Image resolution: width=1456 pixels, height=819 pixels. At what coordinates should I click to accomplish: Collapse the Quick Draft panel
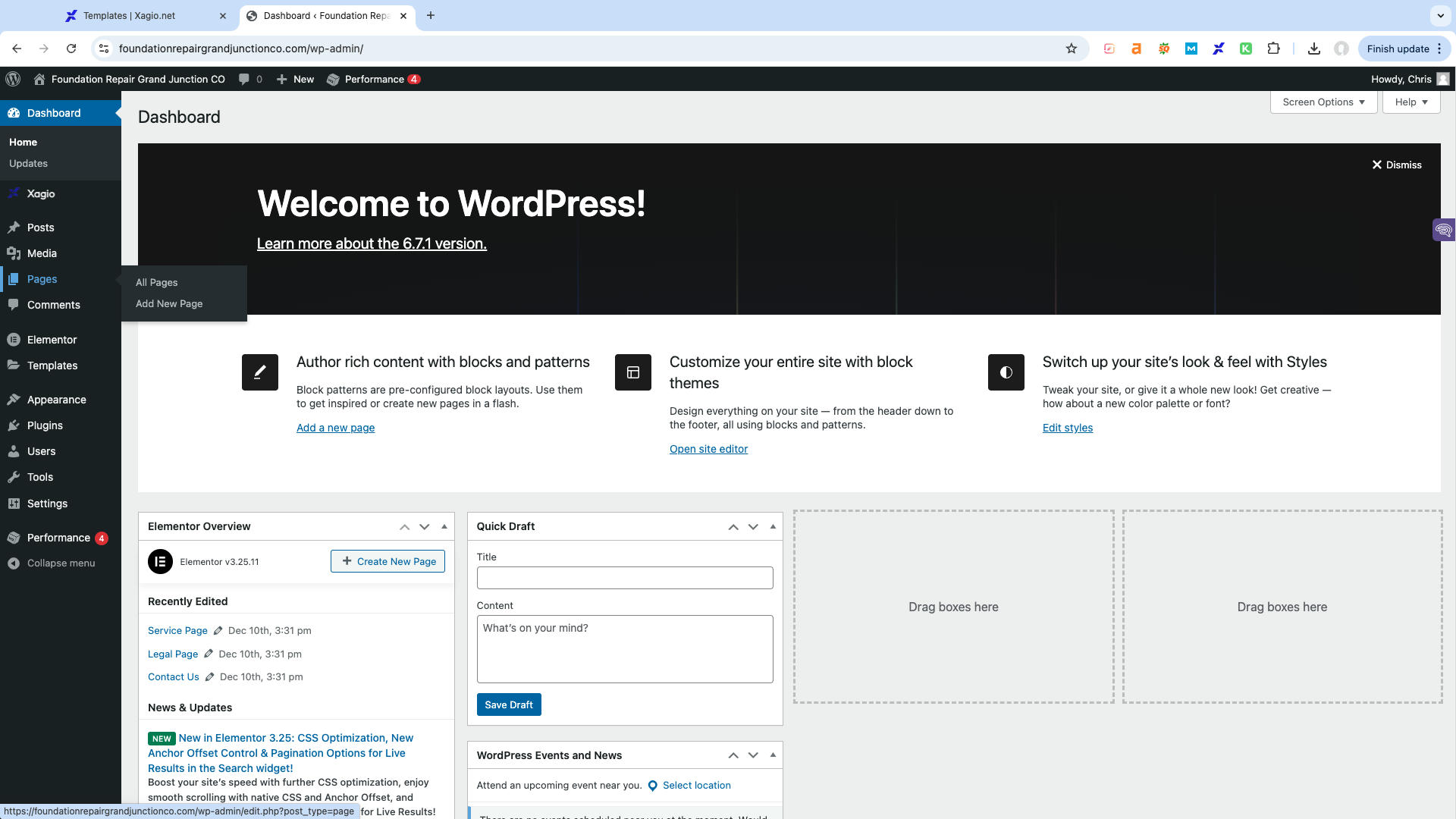tap(773, 527)
